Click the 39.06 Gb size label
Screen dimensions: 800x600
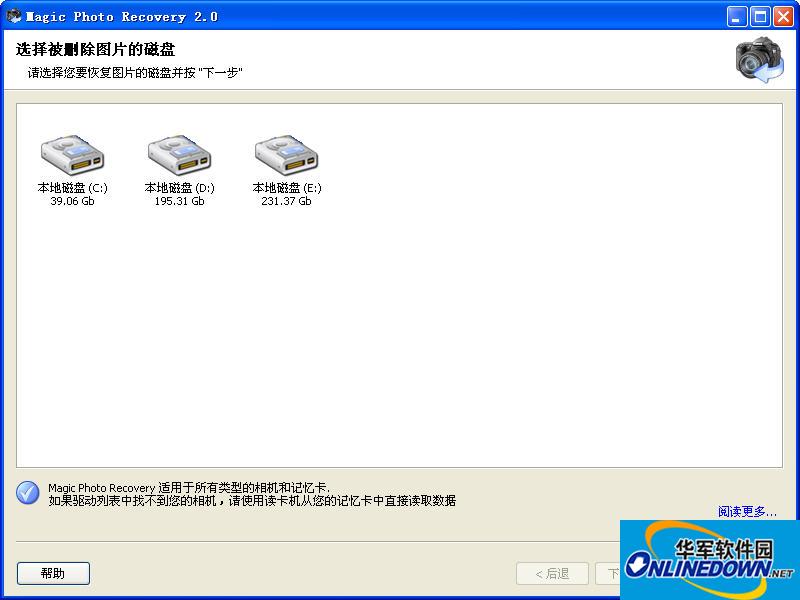pos(72,201)
